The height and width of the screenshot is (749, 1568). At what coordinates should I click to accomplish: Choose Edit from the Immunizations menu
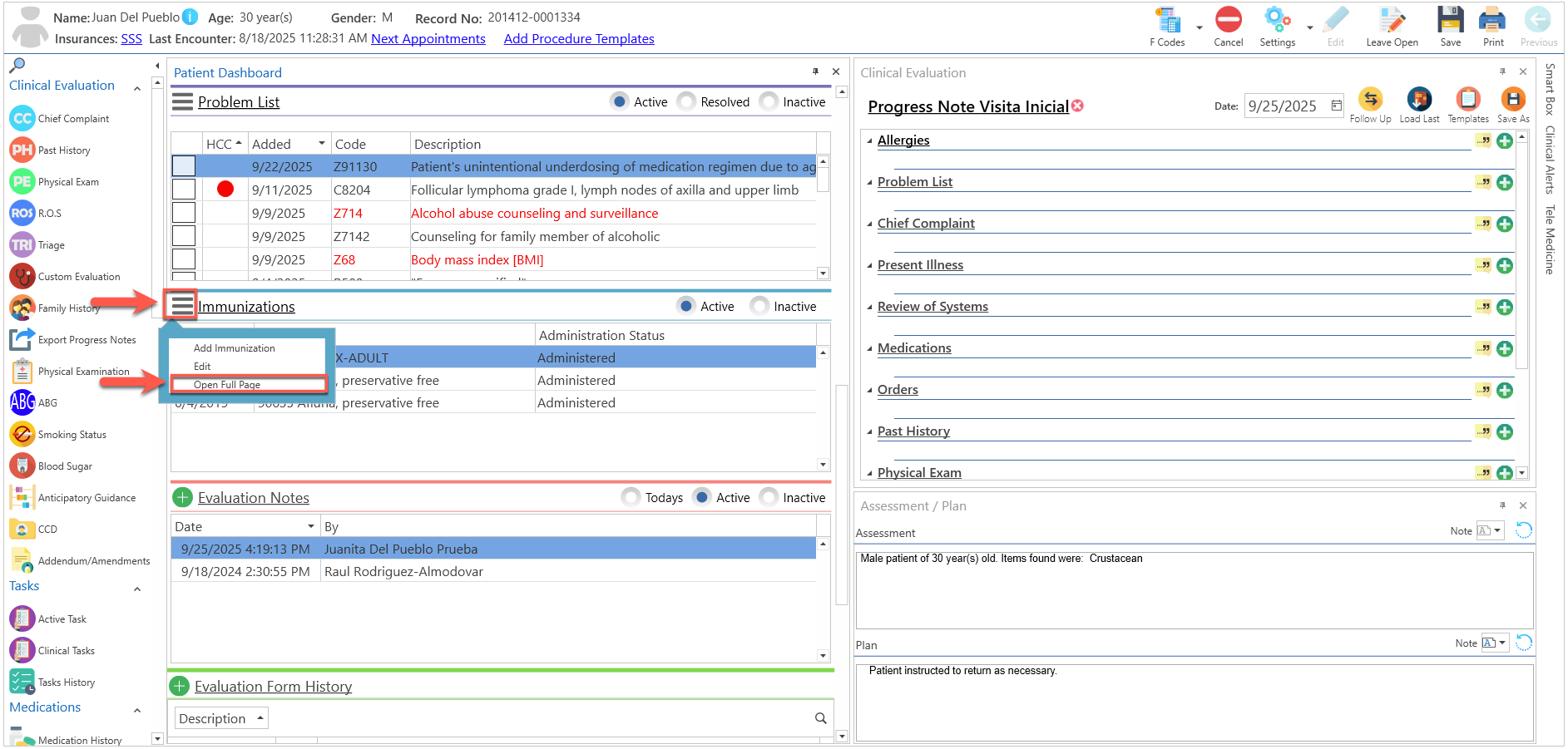click(202, 367)
